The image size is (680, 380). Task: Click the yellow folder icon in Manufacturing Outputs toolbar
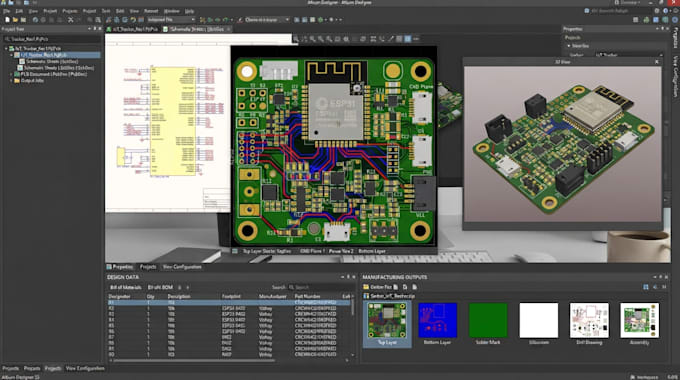366,287
